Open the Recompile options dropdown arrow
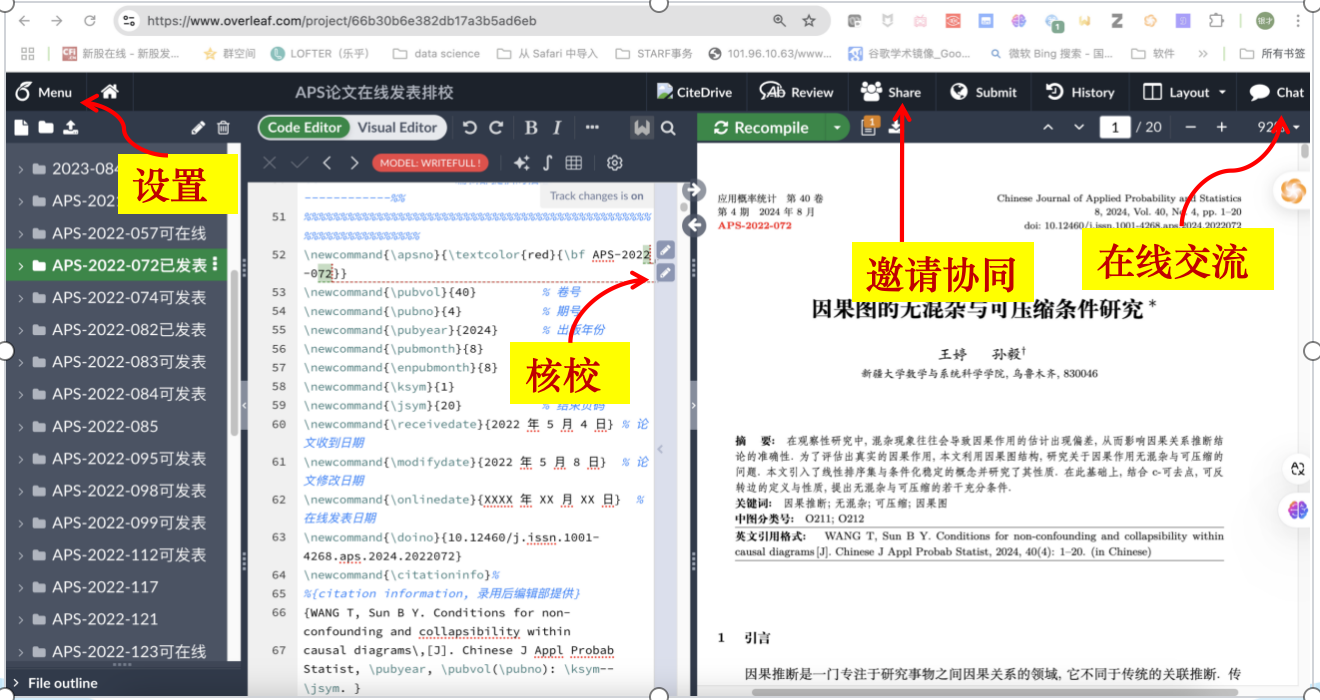 (x=837, y=128)
